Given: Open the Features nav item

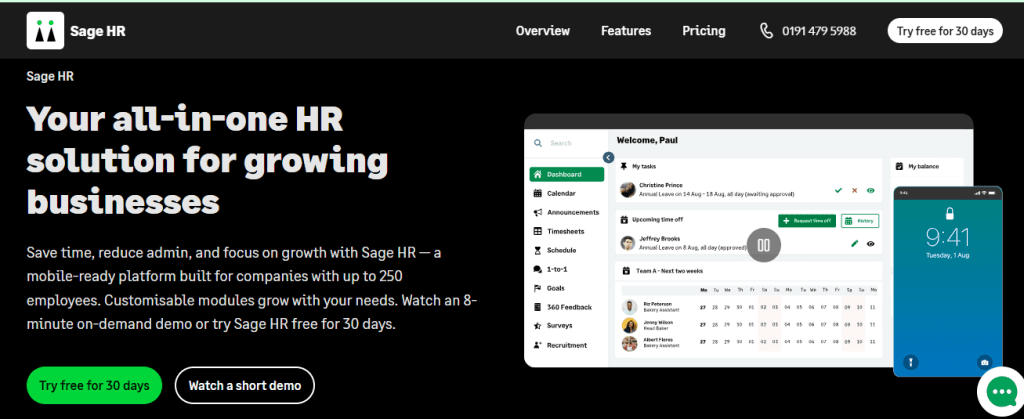Looking at the screenshot, I should (626, 31).
